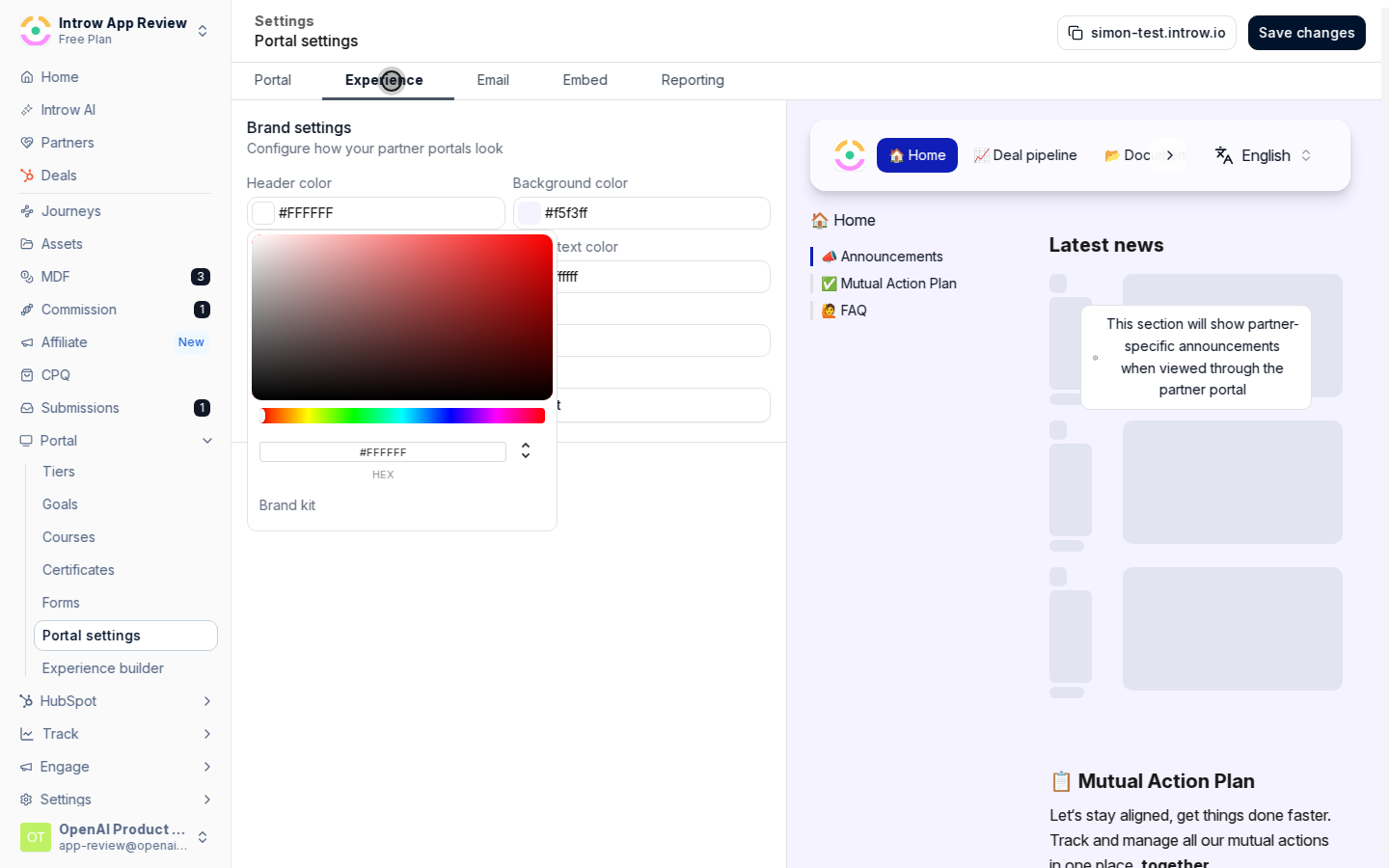Click the Engage megaphone icon
The height and width of the screenshot is (868, 1389).
(26, 767)
